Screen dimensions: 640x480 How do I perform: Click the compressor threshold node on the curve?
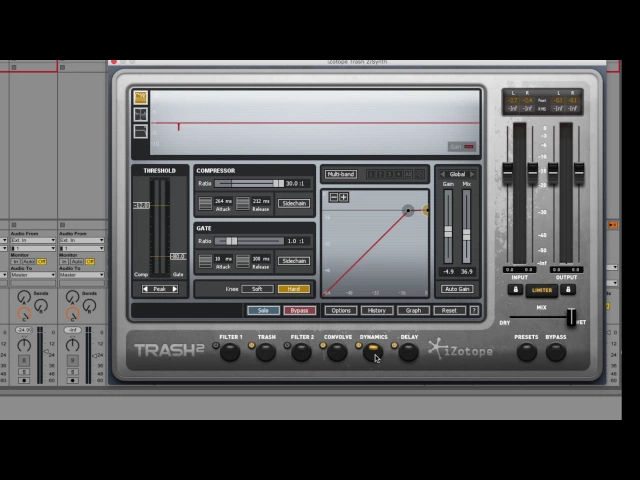(x=408, y=210)
